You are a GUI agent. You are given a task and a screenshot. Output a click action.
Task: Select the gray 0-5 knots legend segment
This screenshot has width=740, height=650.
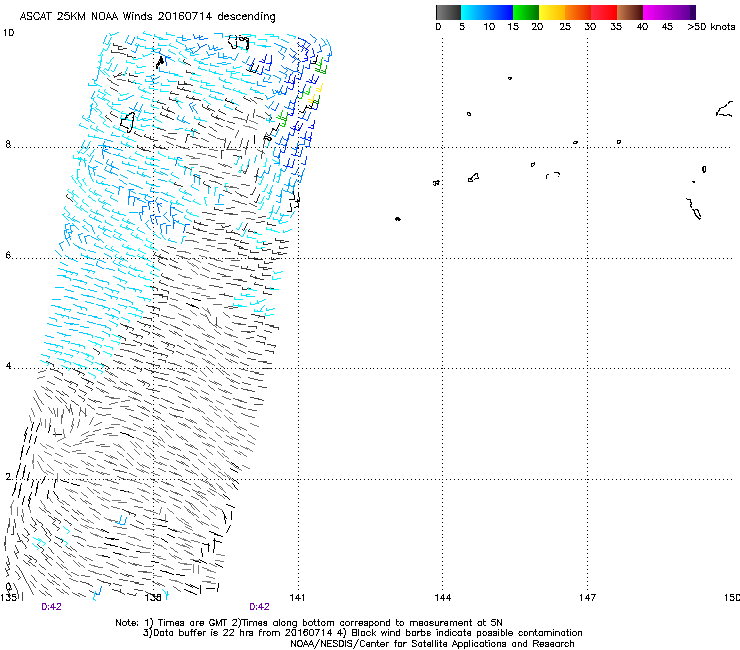click(448, 12)
